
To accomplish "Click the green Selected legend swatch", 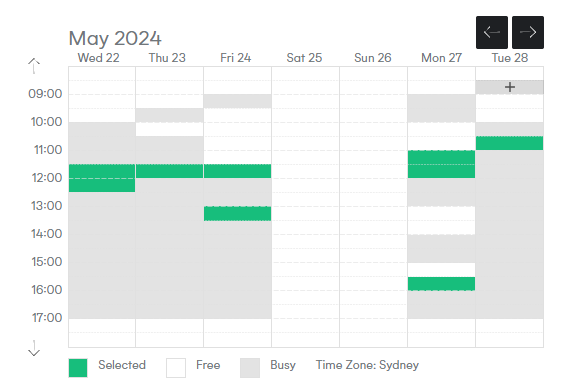I will coord(78,368).
